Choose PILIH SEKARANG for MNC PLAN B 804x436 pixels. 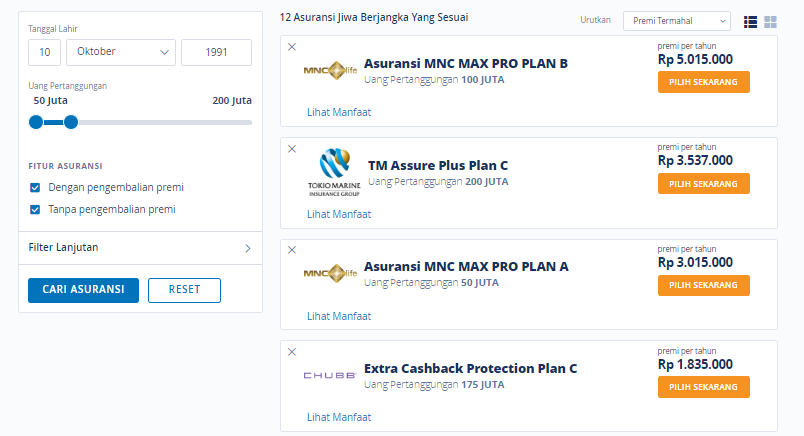[704, 82]
